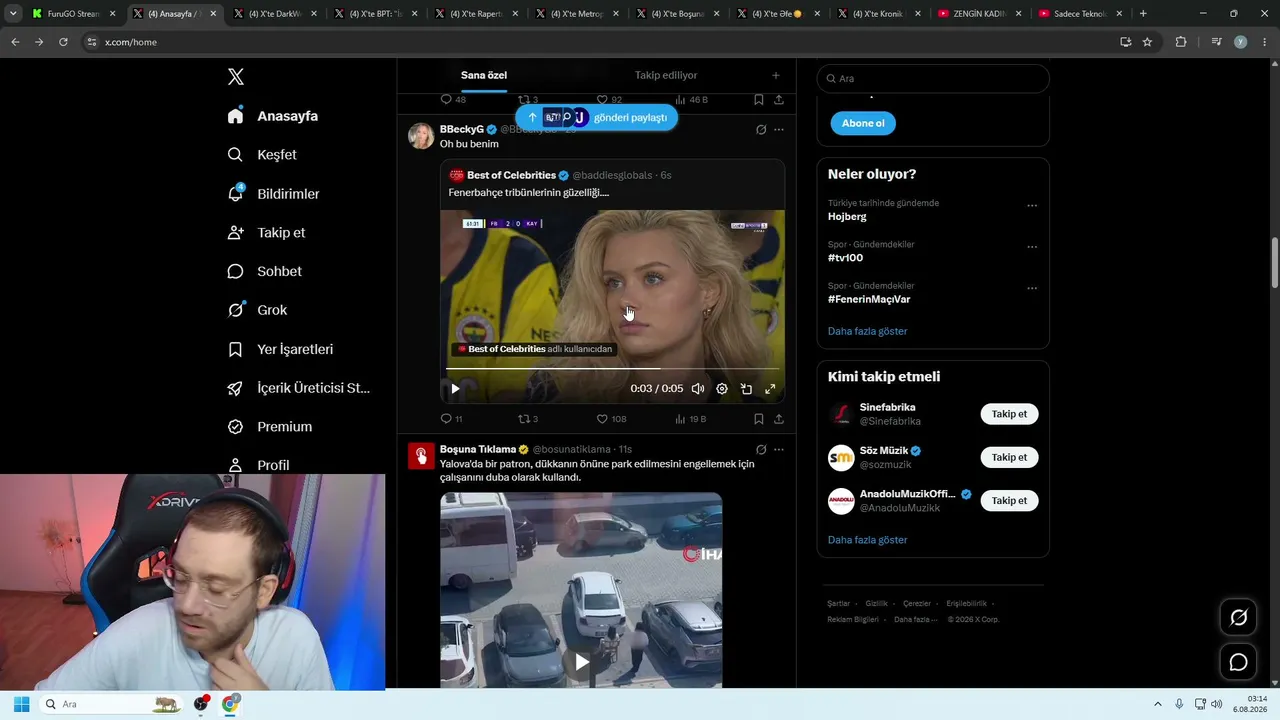Open Takip et in the sidebar

266,233
